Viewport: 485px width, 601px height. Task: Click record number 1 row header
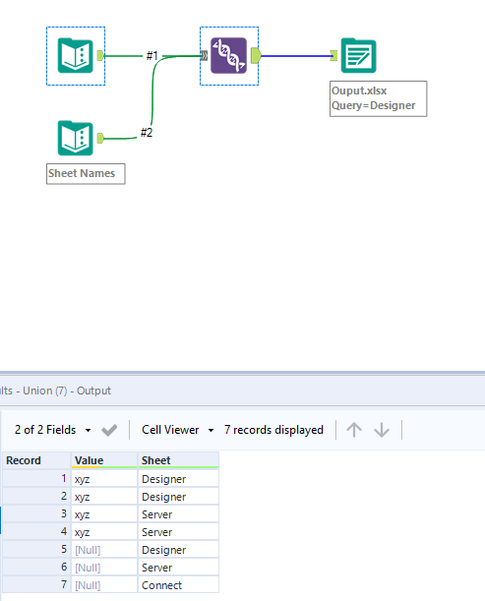pos(36,479)
